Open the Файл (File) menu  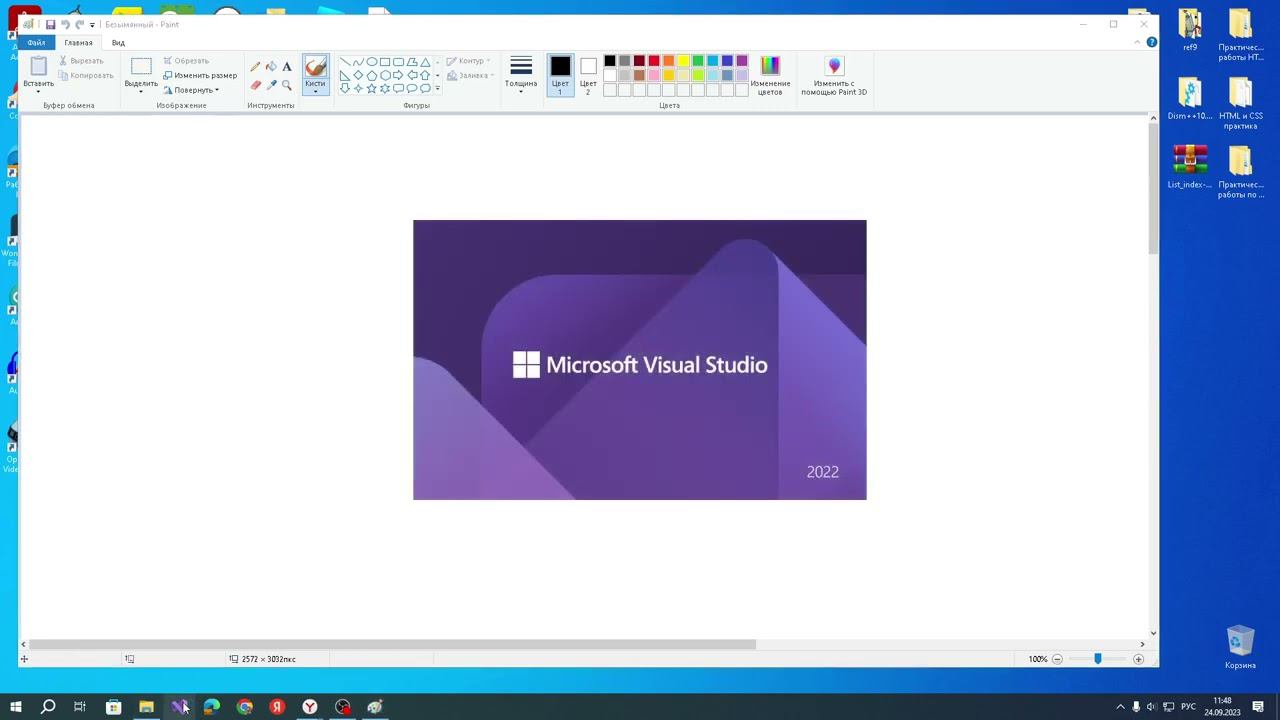click(x=37, y=43)
